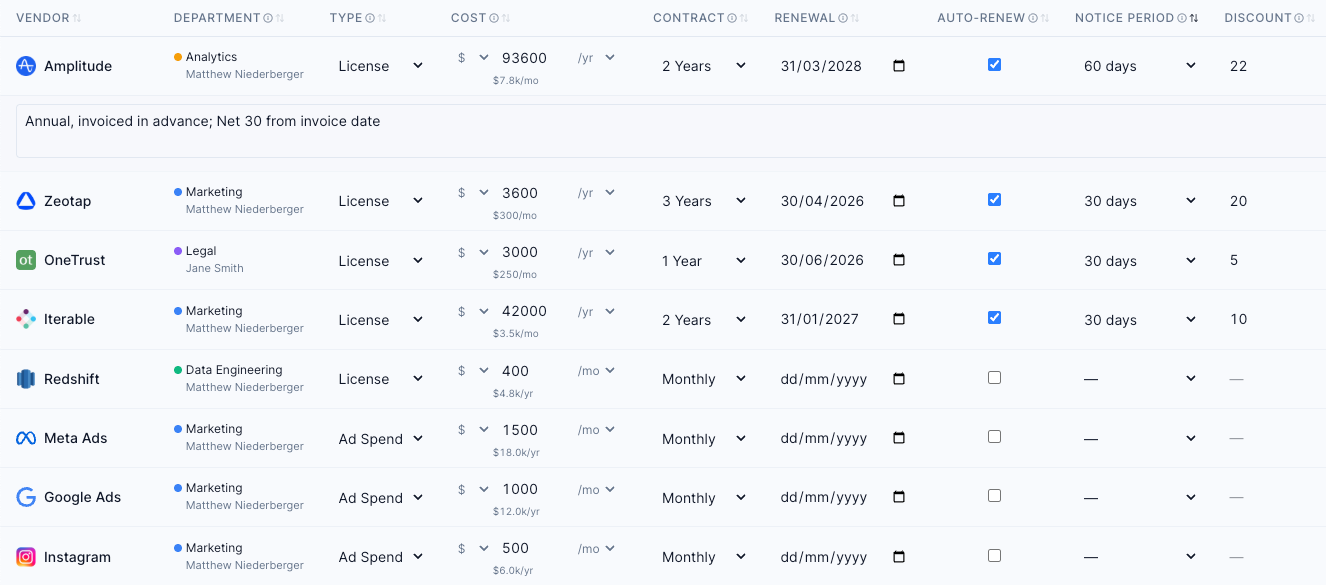Change Meta Ads billing frequency from /mo
Image resolution: width=1326 pixels, height=585 pixels.
point(596,429)
